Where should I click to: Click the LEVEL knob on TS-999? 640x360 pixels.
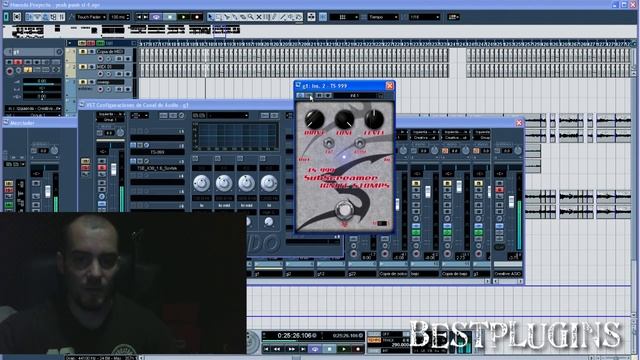[374, 119]
